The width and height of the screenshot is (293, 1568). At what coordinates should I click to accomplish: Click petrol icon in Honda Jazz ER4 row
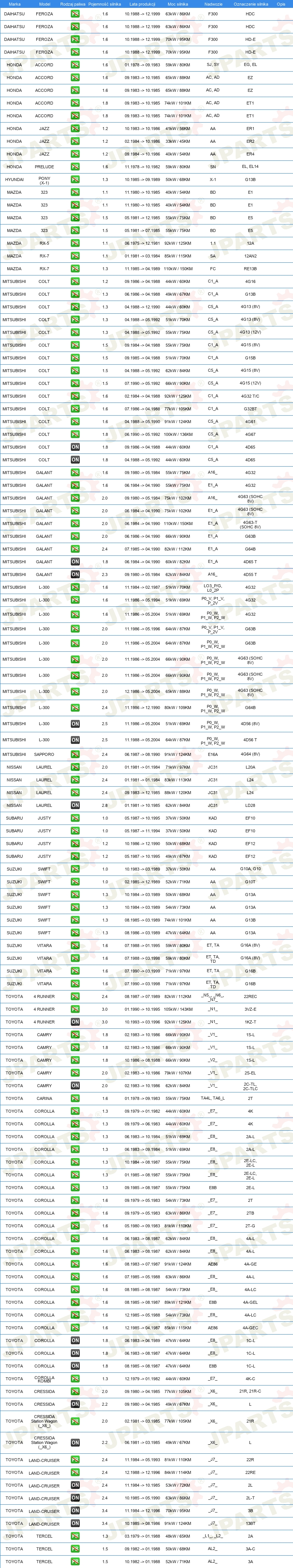(75, 154)
